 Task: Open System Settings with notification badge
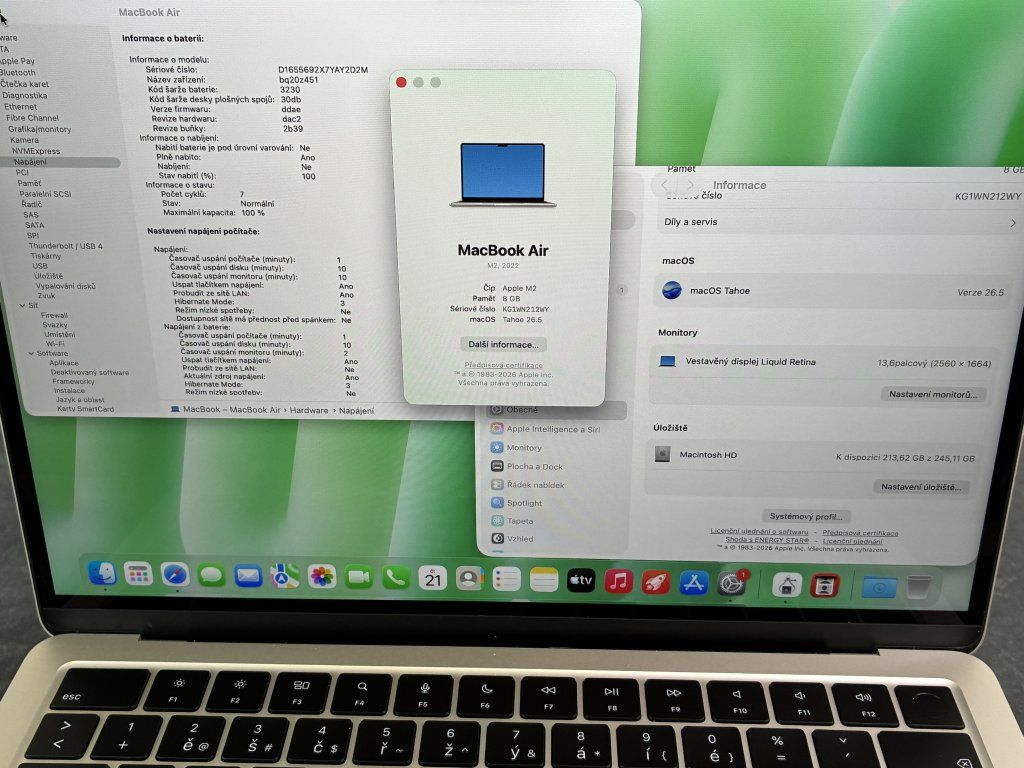pos(731,583)
